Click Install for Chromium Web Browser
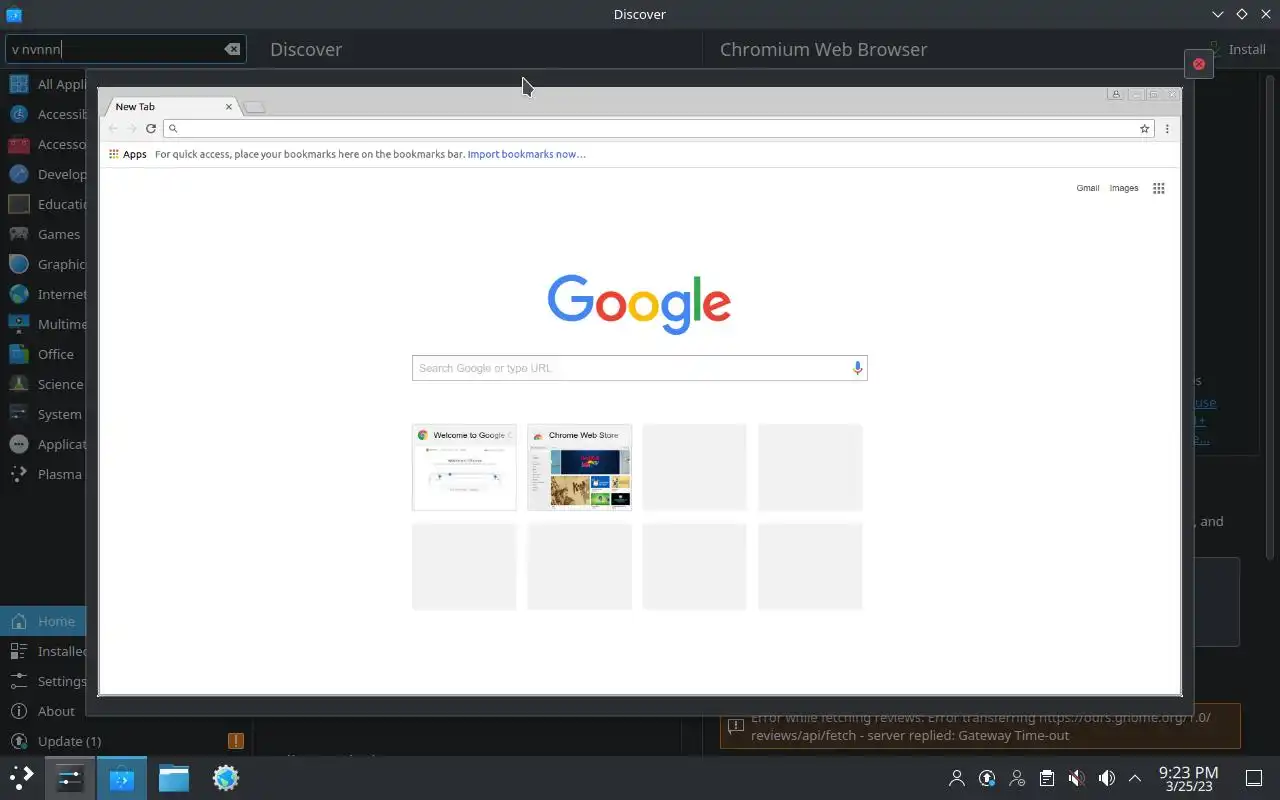 1237,49
